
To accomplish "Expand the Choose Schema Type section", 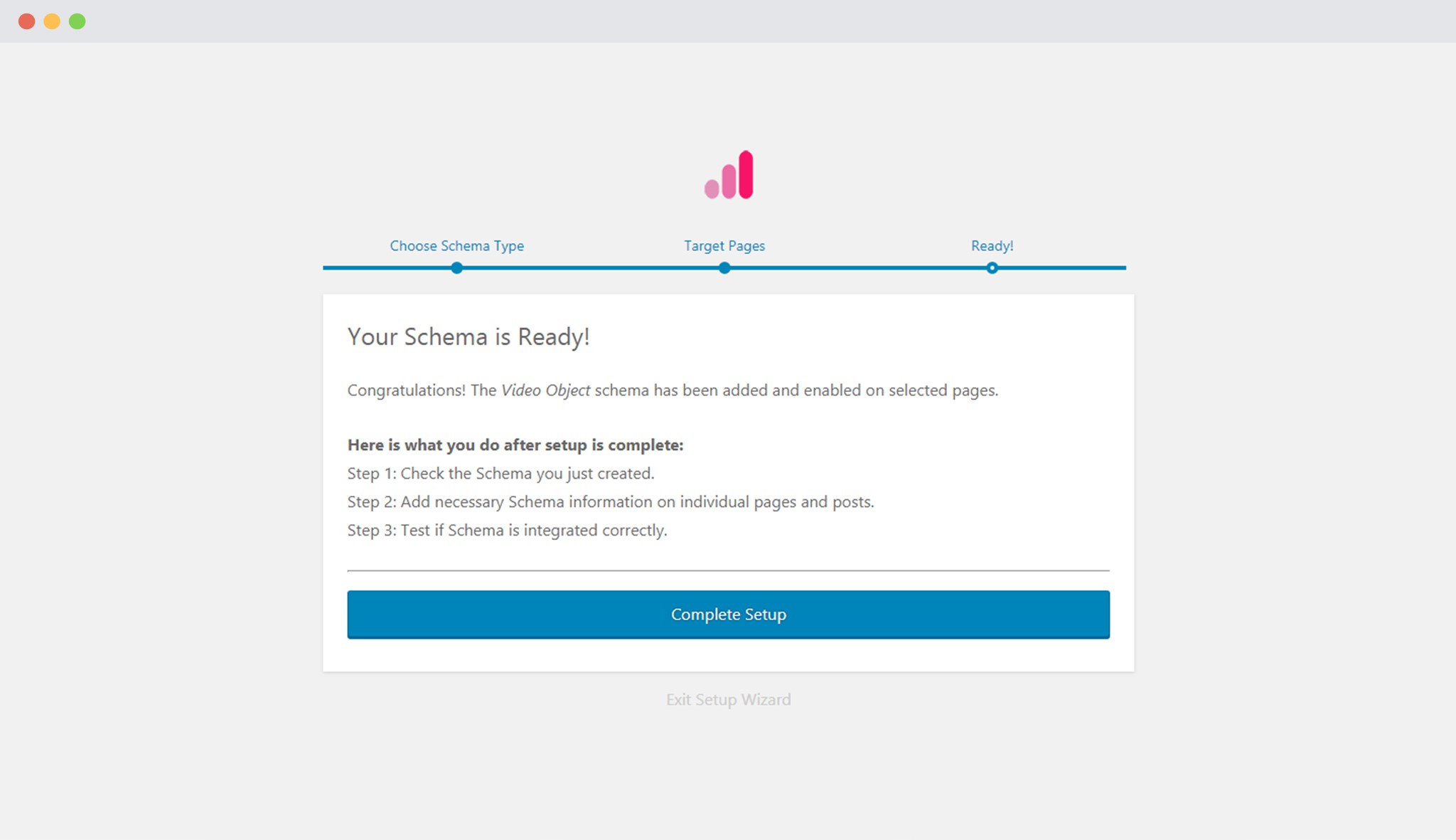I will pos(457,245).
